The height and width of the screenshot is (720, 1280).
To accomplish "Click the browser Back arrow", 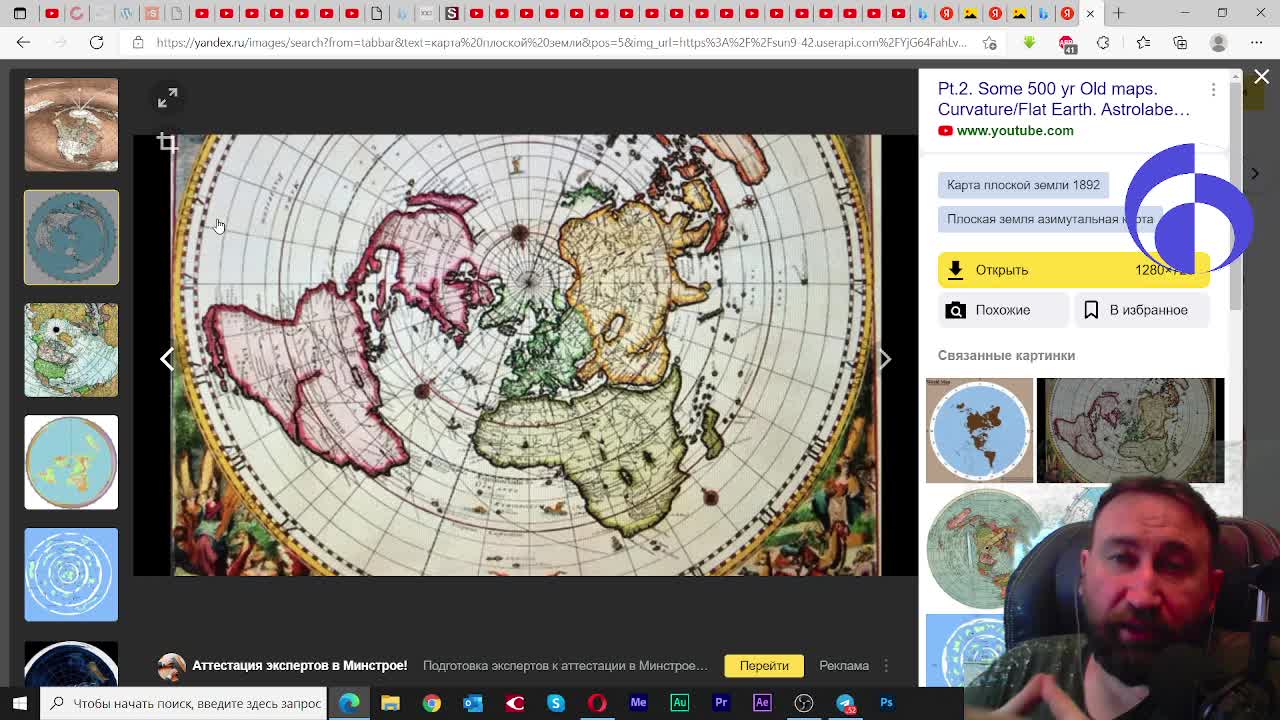I will pos(24,43).
